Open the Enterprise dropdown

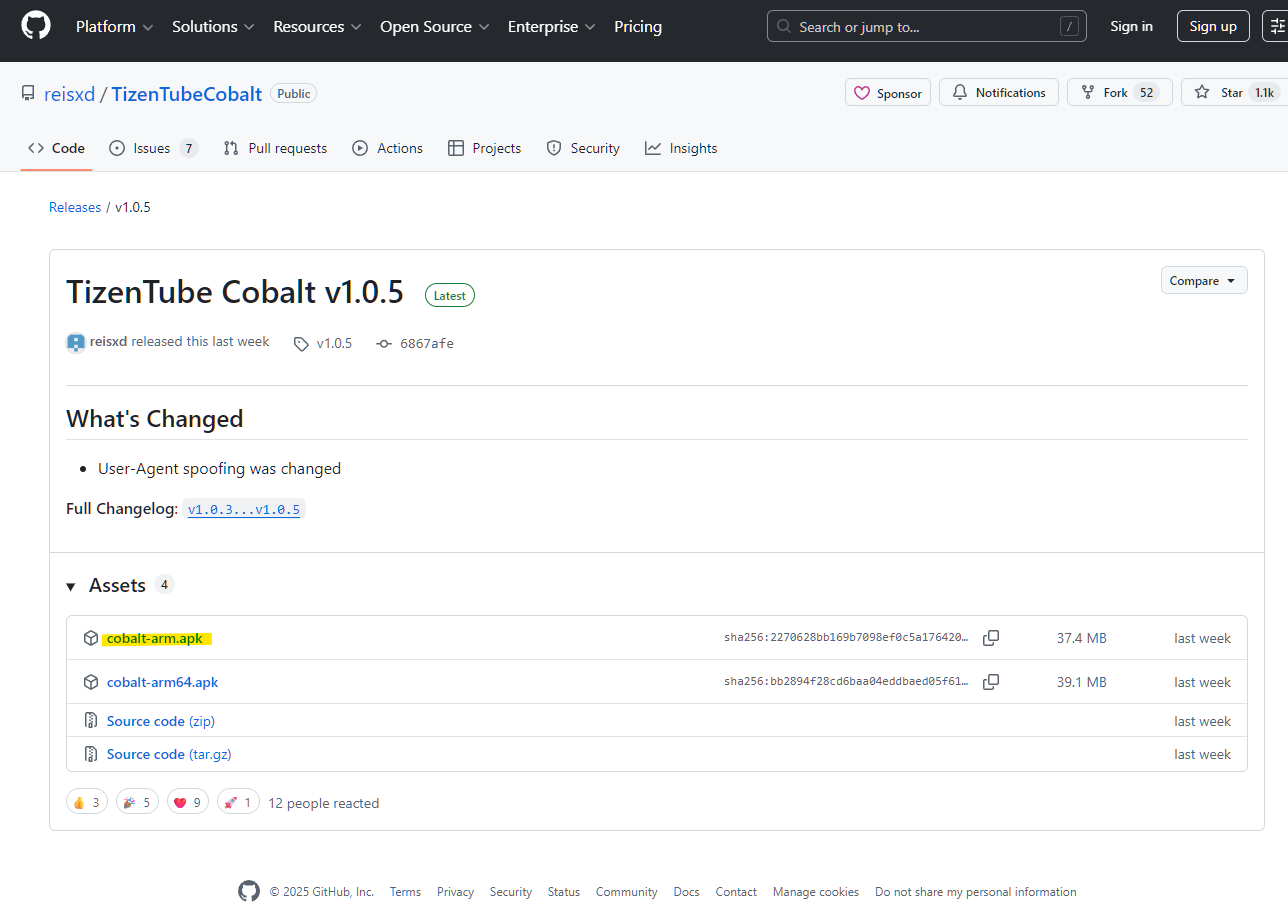(x=552, y=27)
